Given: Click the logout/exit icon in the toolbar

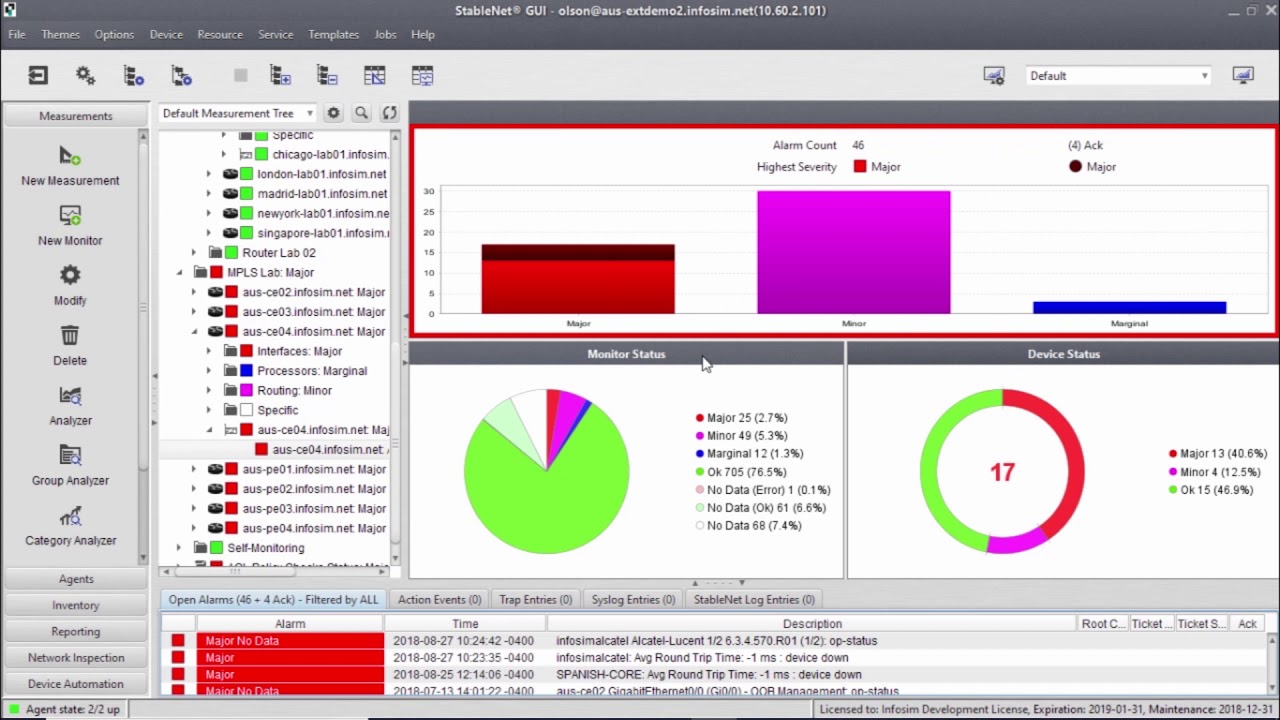Looking at the screenshot, I should [38, 75].
